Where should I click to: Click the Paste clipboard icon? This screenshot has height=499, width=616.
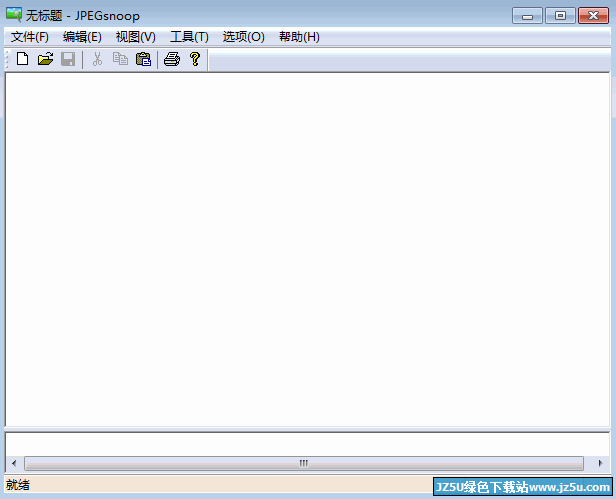coord(143,59)
